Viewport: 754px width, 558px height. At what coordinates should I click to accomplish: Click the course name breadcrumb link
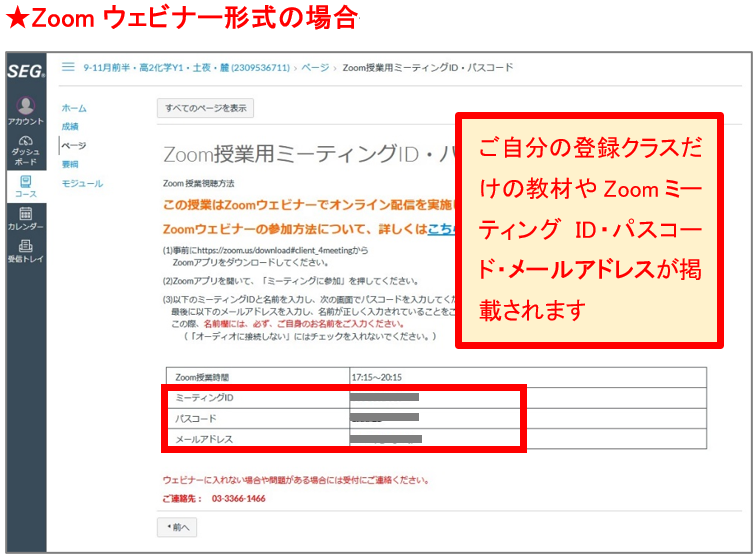point(186,68)
